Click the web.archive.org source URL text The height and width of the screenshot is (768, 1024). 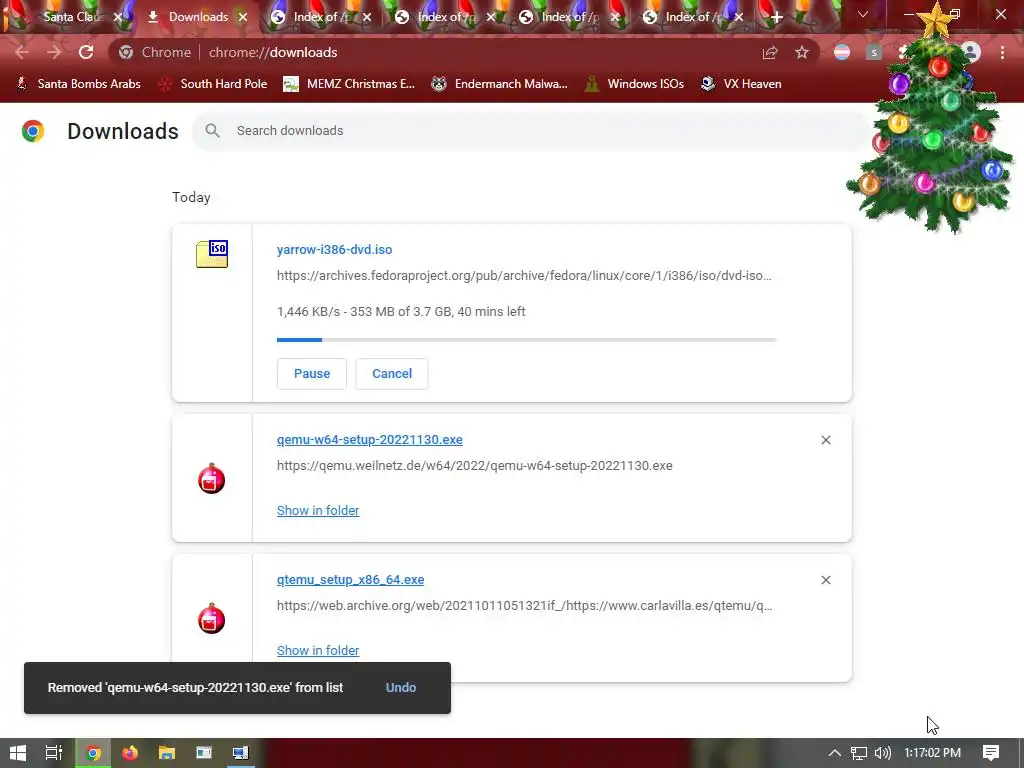point(524,605)
